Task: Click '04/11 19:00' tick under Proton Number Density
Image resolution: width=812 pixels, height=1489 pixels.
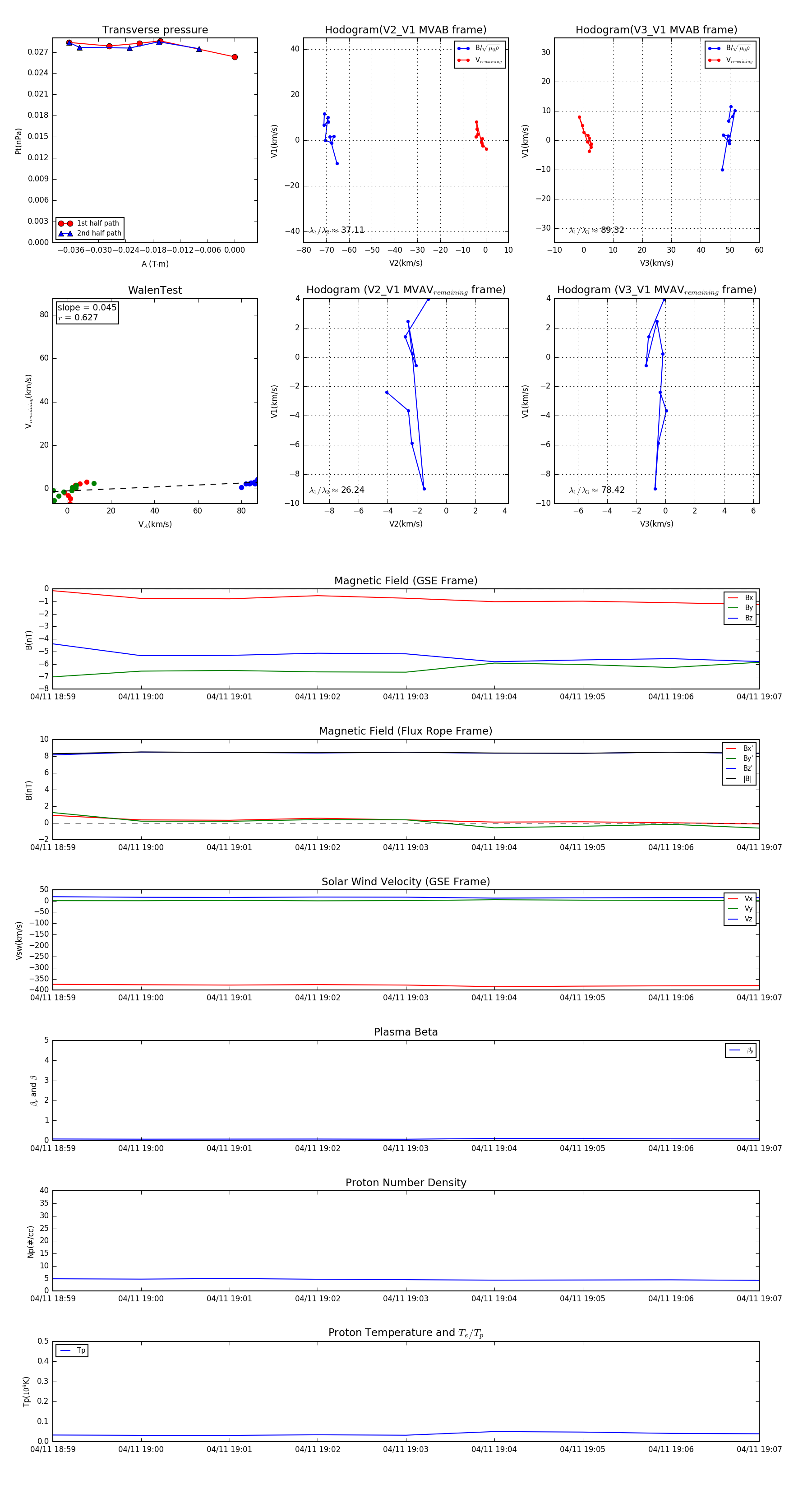Action: (x=141, y=1299)
